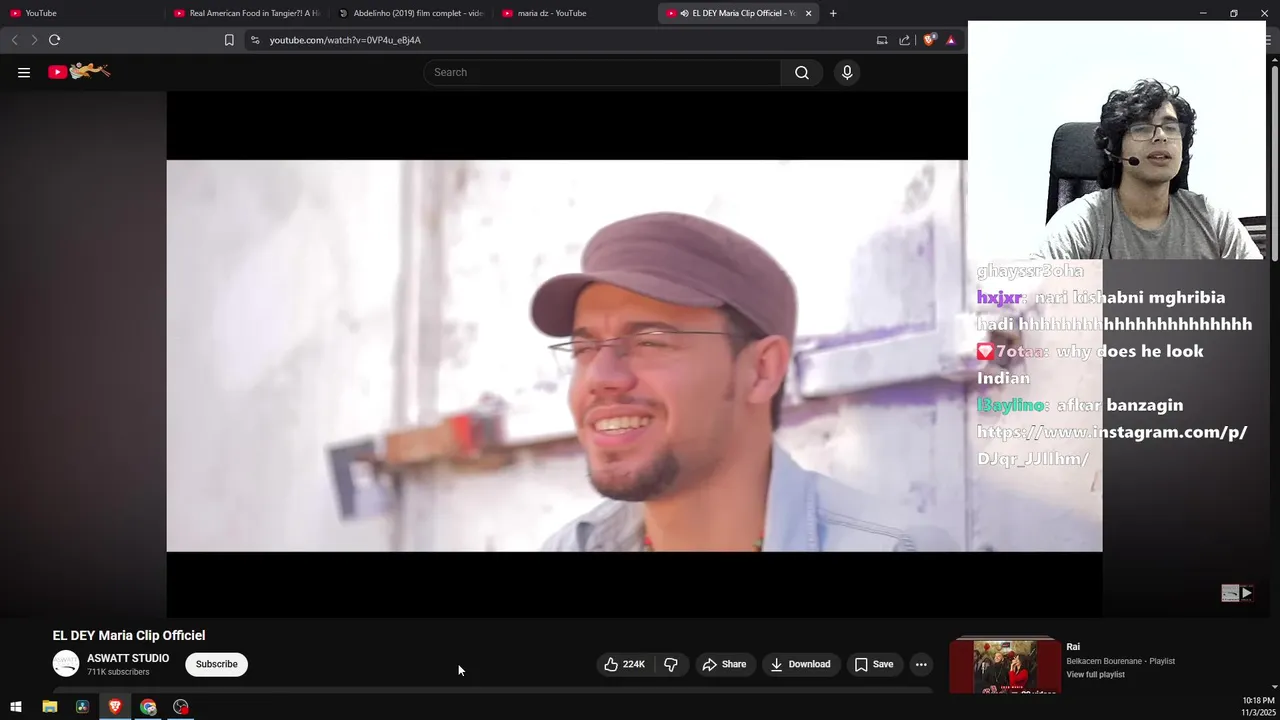This screenshot has height=720, width=1280.
Task: Open ASWATT STUDIO channel name link
Action: coord(128,658)
